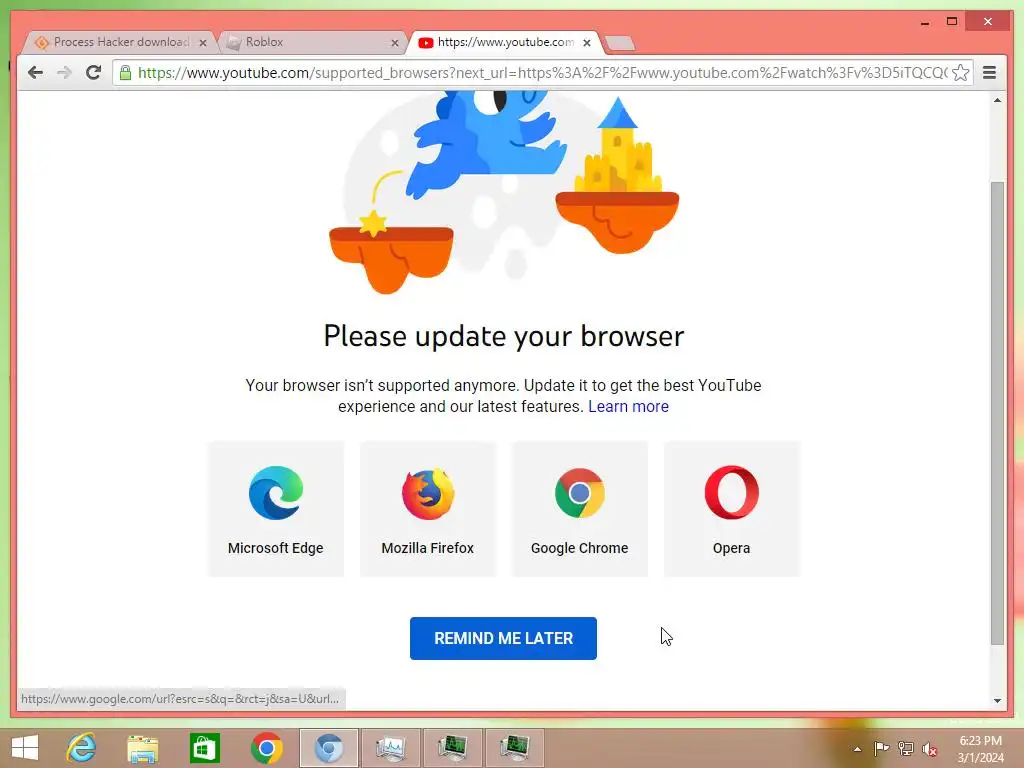Click the muted volume tray icon
This screenshot has width=1024, height=768.
[930, 748]
